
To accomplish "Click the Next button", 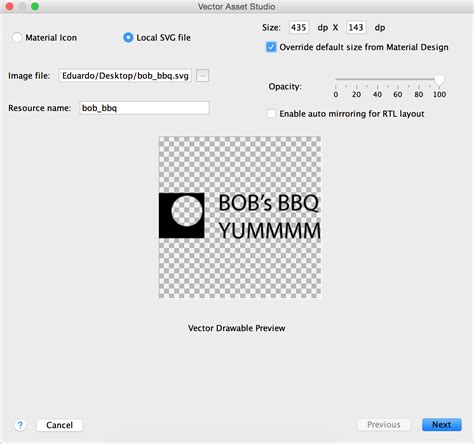I will point(442,425).
